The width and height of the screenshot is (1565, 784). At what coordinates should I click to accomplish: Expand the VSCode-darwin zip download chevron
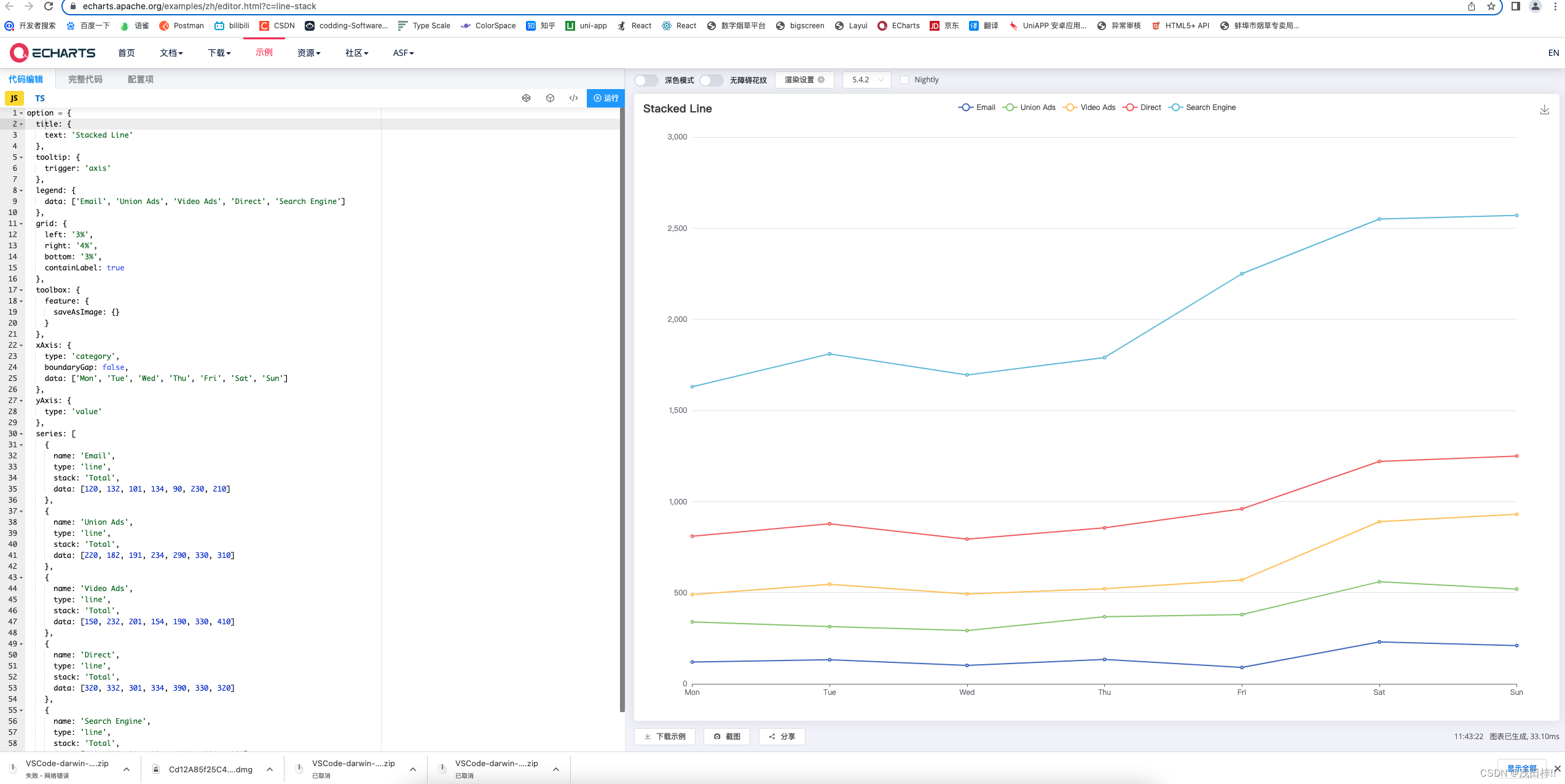click(x=126, y=769)
